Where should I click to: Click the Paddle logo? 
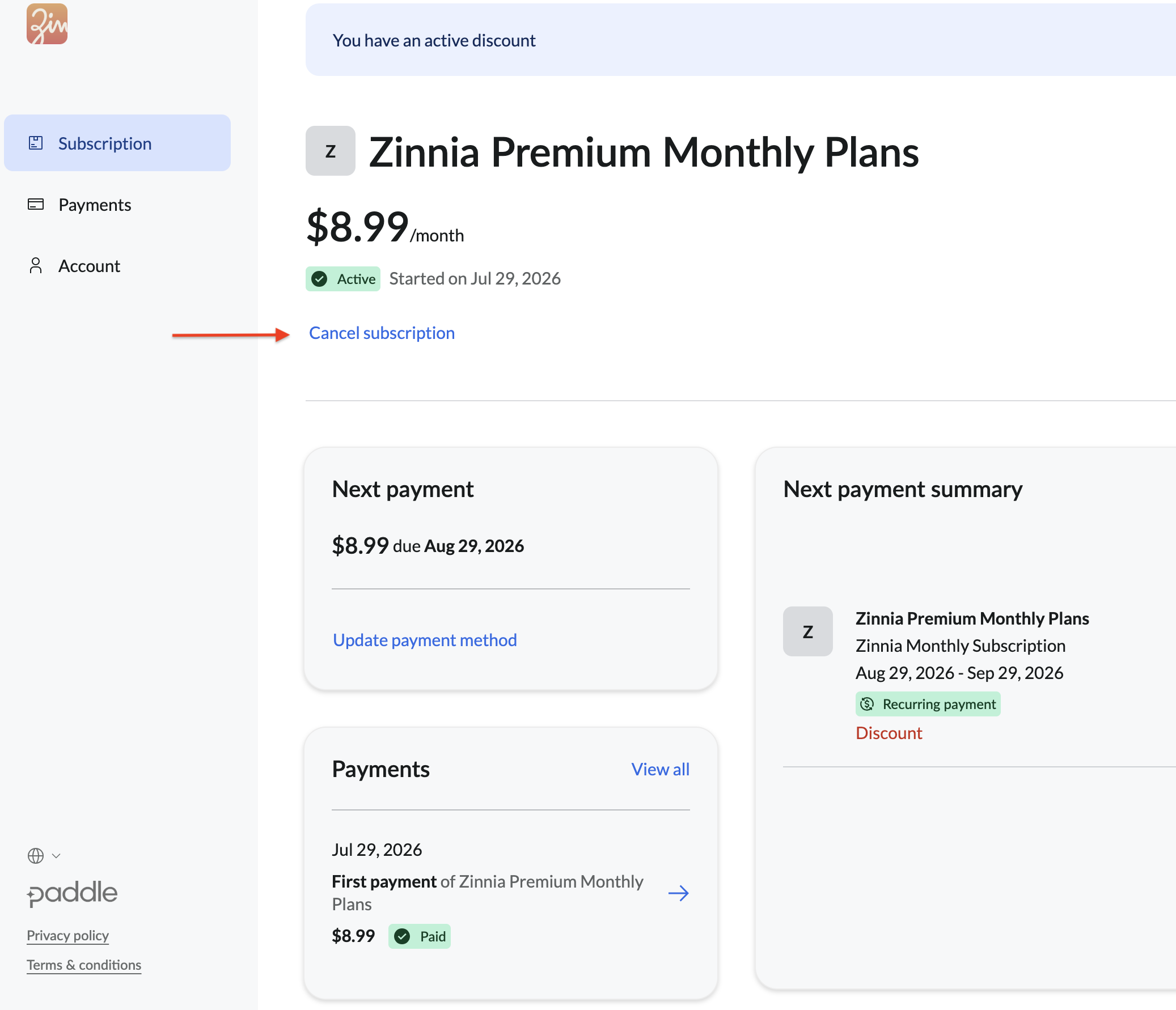coord(72,894)
